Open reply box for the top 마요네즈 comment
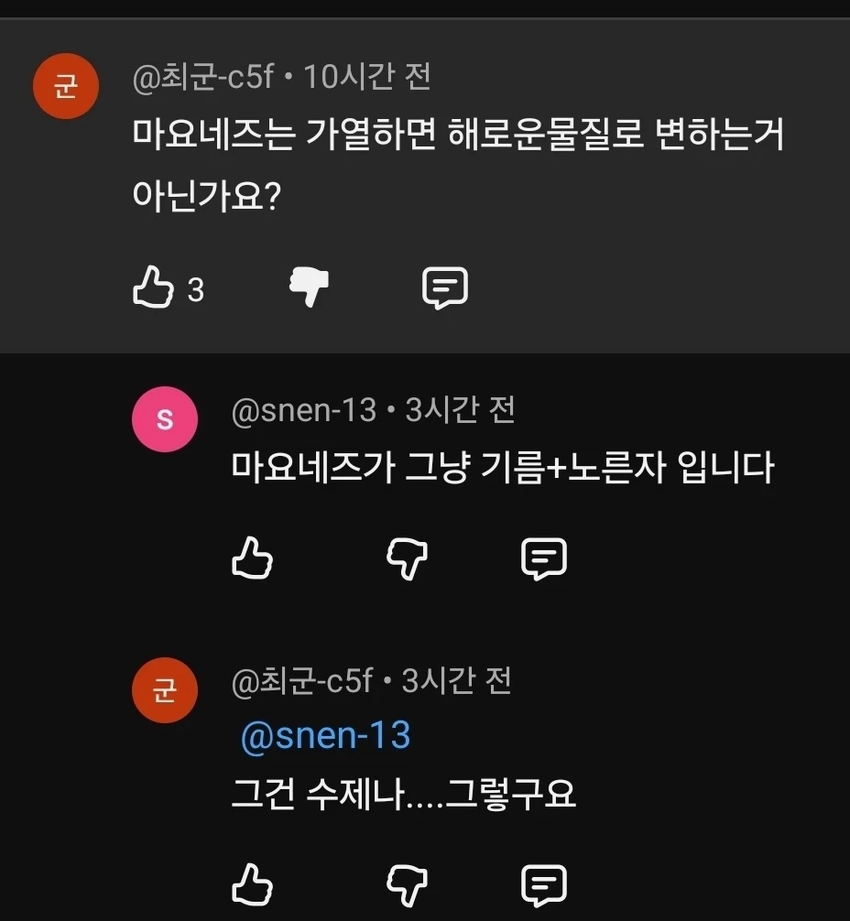This screenshot has height=921, width=850. [445, 288]
